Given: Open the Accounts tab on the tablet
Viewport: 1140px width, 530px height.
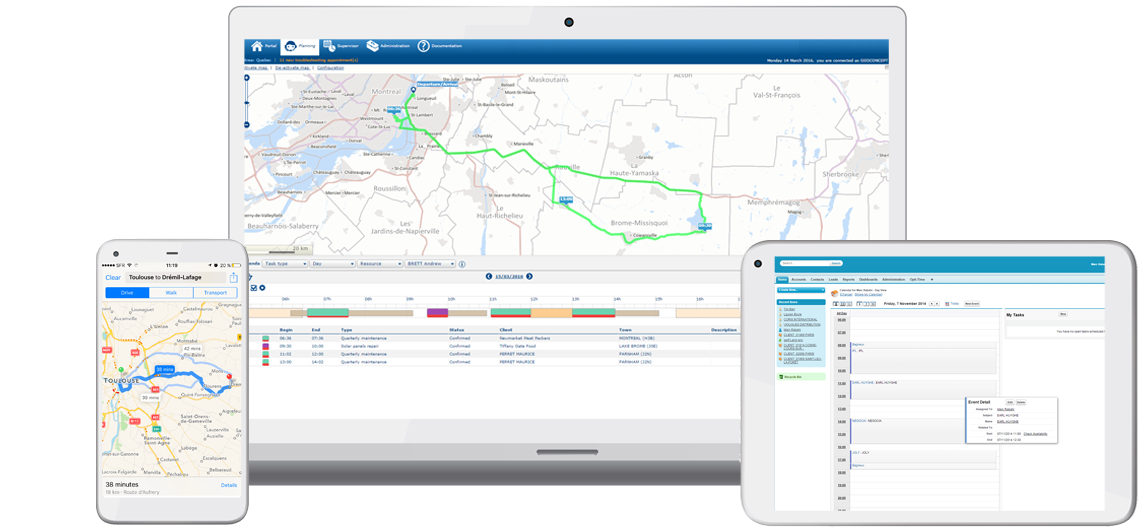Looking at the screenshot, I should click(x=798, y=279).
